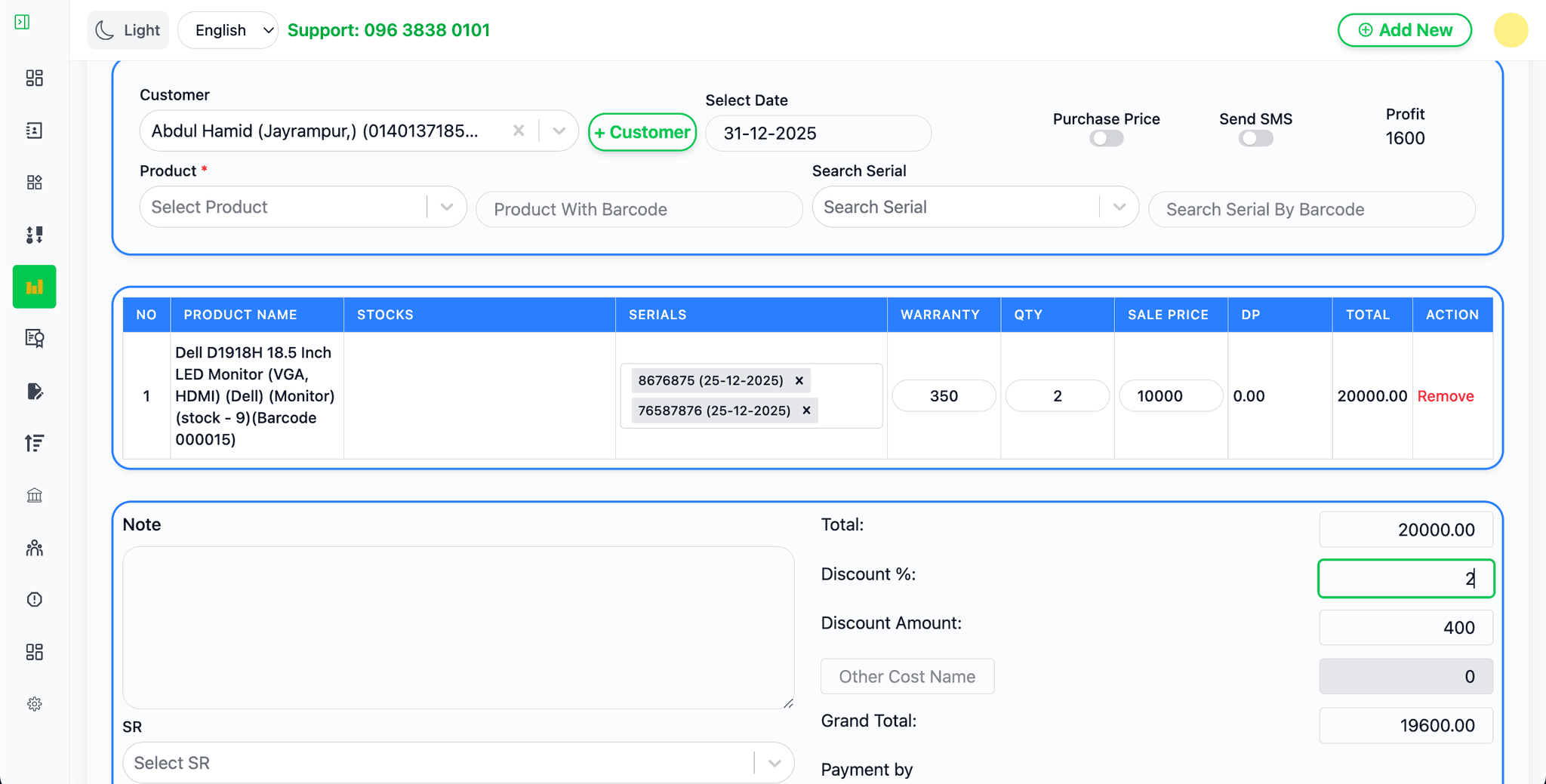
Task: Remove serial 8676875 tag
Action: point(799,380)
